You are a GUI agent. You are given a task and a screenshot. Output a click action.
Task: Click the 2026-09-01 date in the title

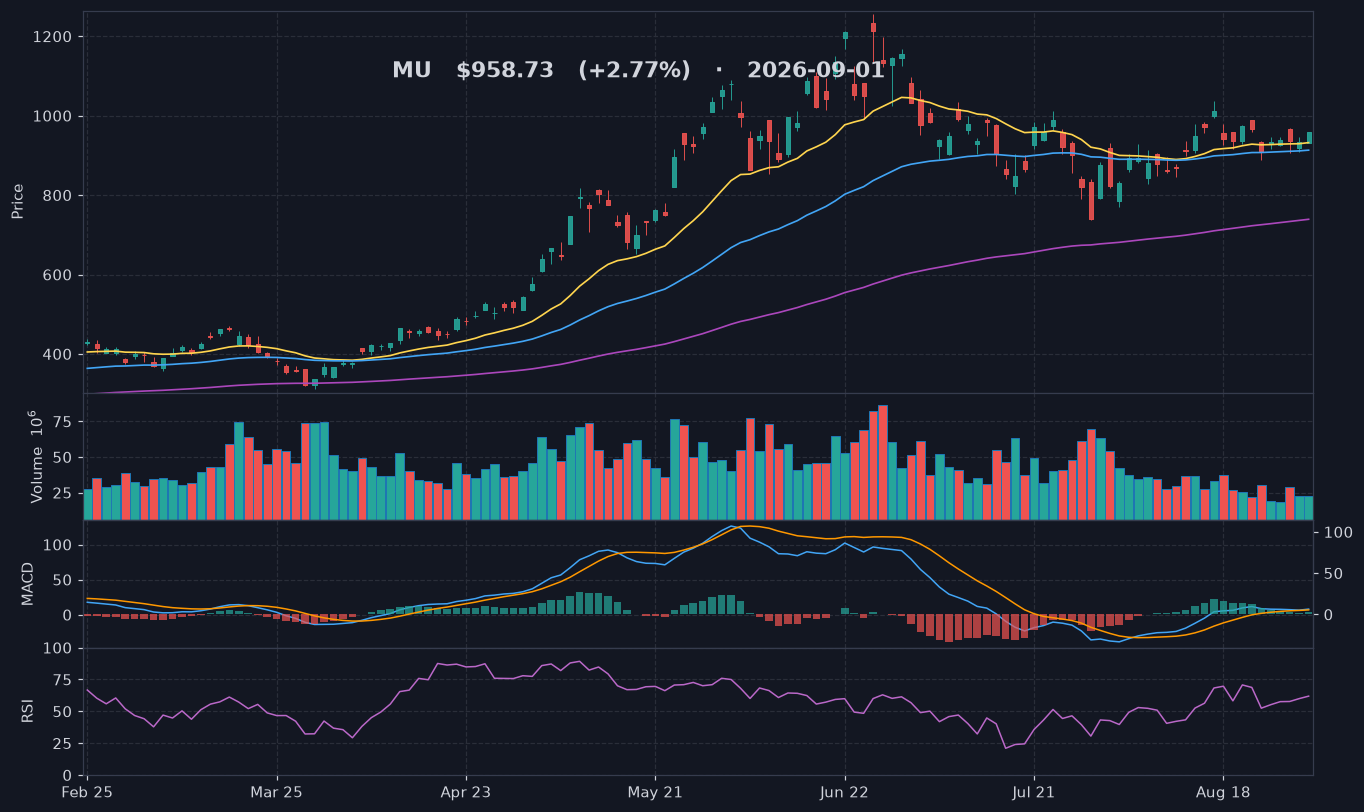(816, 71)
